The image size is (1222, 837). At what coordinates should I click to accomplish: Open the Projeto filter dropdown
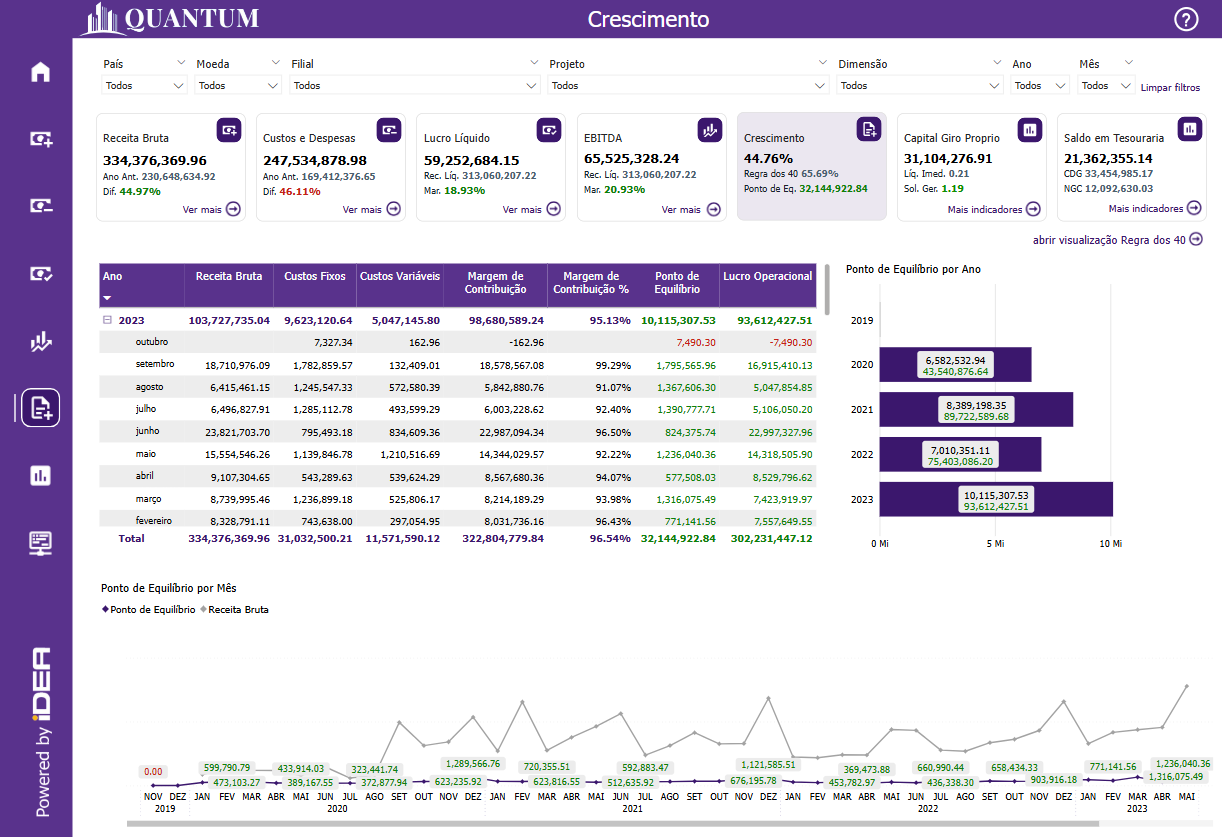click(x=688, y=86)
